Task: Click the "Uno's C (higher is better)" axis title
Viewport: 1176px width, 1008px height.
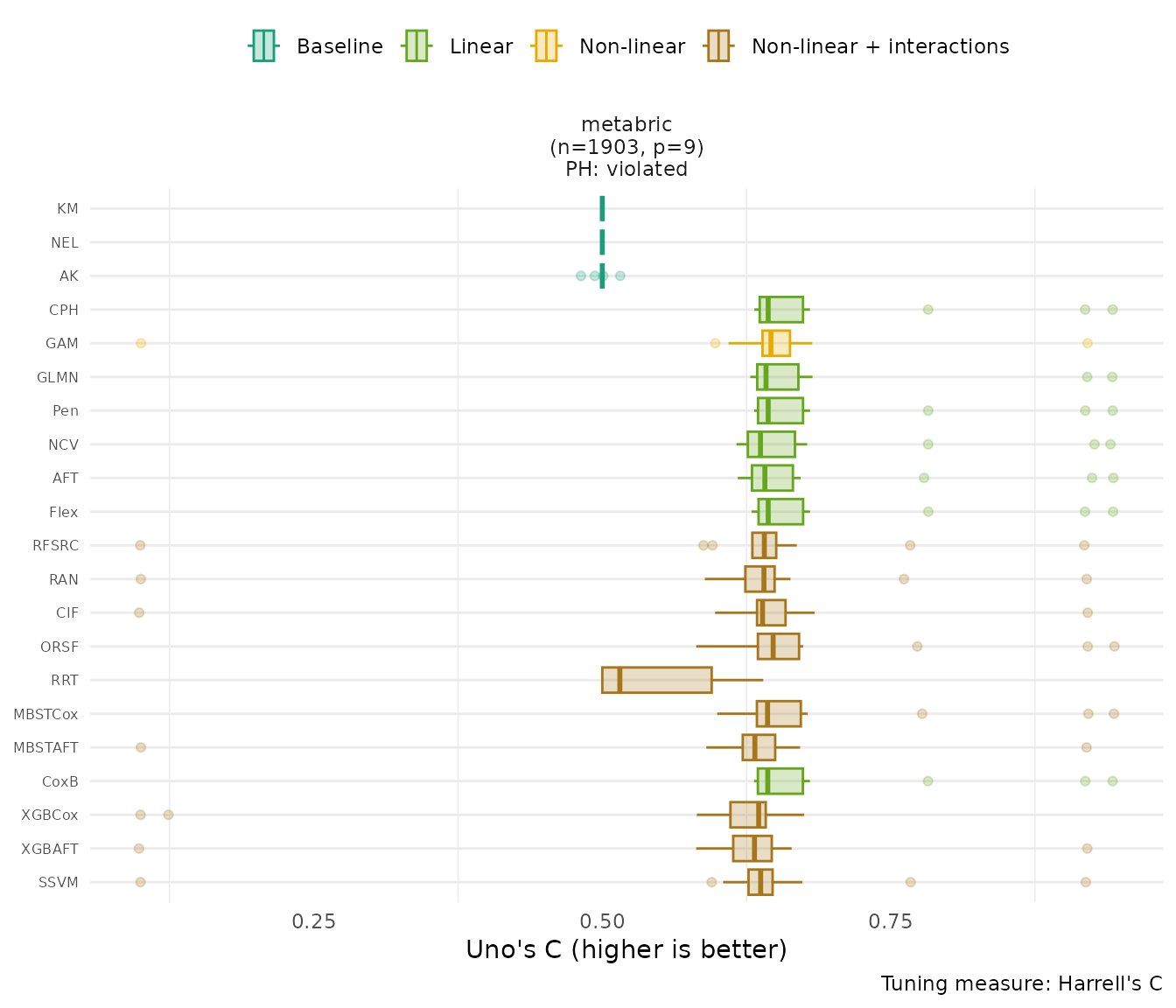Action: click(x=626, y=950)
